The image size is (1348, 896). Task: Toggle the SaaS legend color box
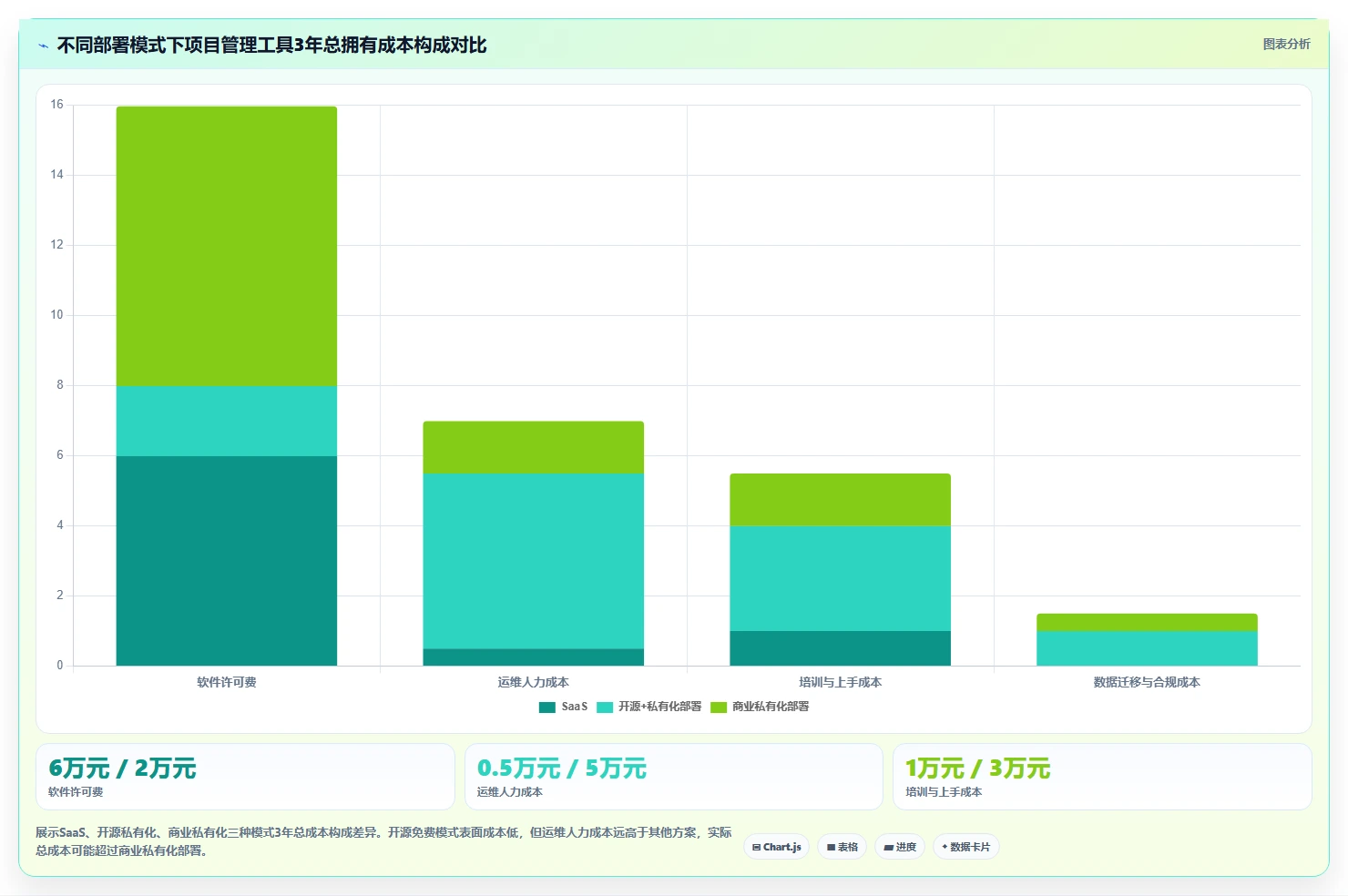(547, 707)
